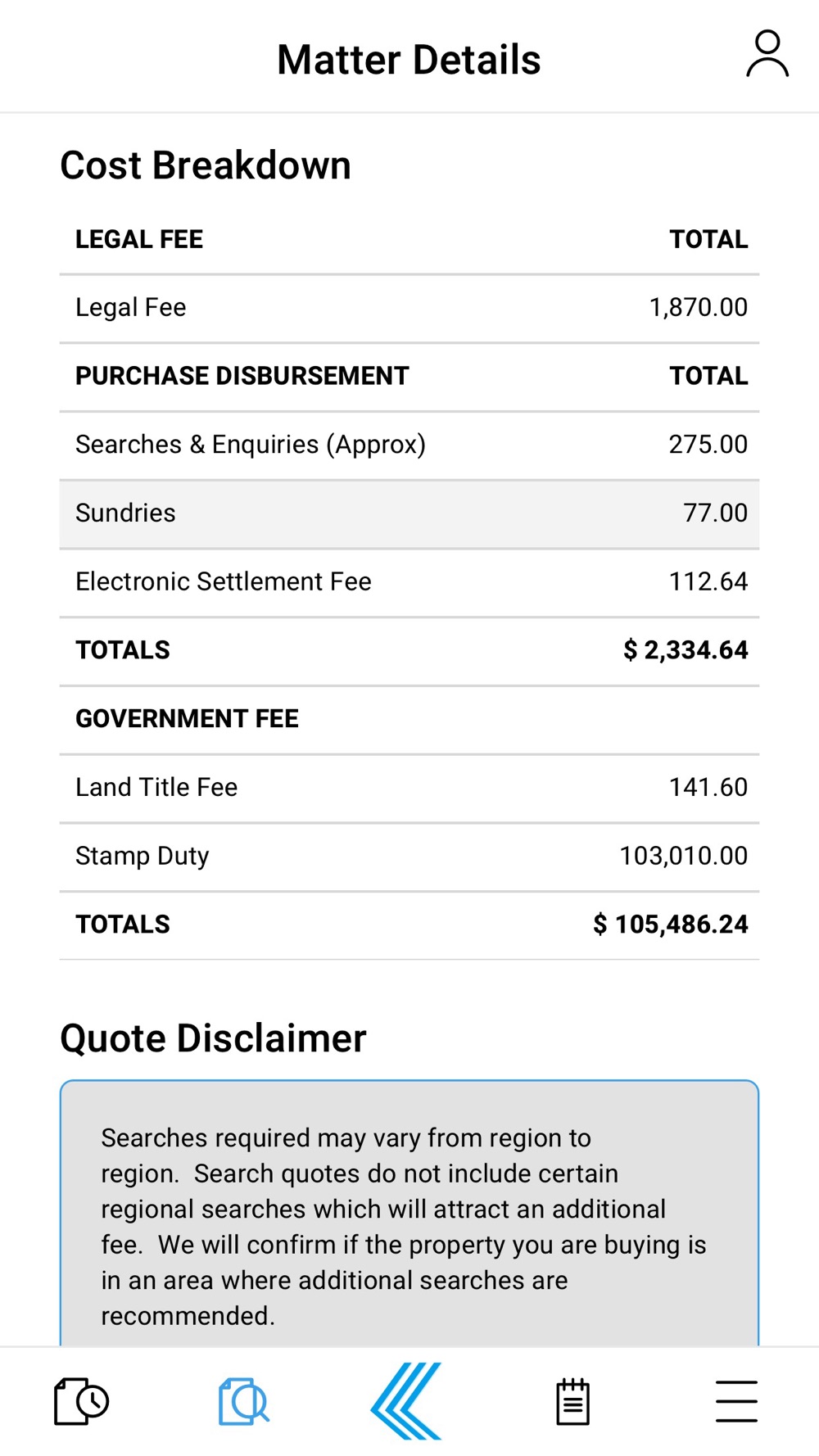819x1456 pixels.
Task: Tap the Quote Disclaimer heading
Action: (213, 1038)
